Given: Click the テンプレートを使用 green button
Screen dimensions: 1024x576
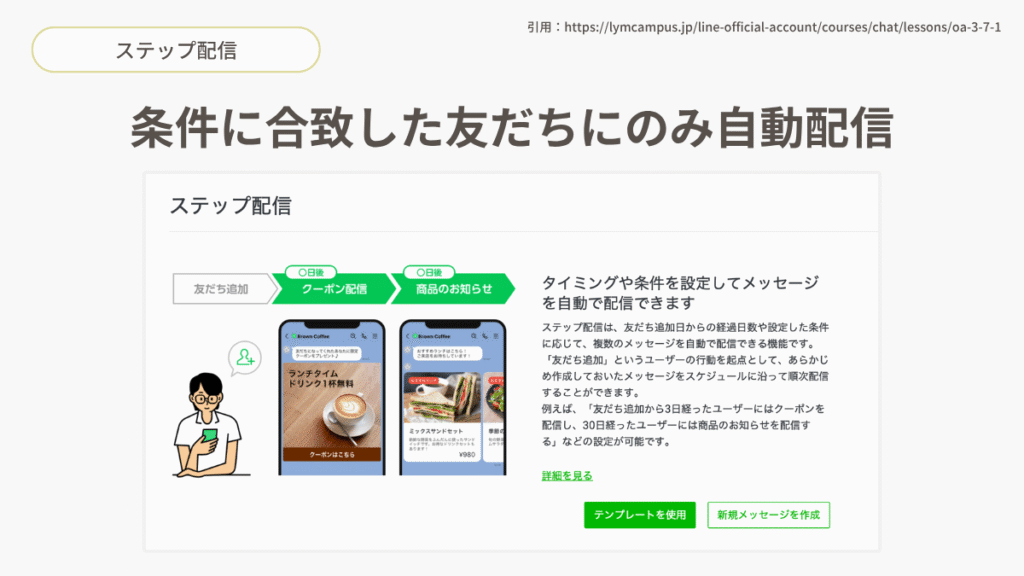Looking at the screenshot, I should click(639, 515).
